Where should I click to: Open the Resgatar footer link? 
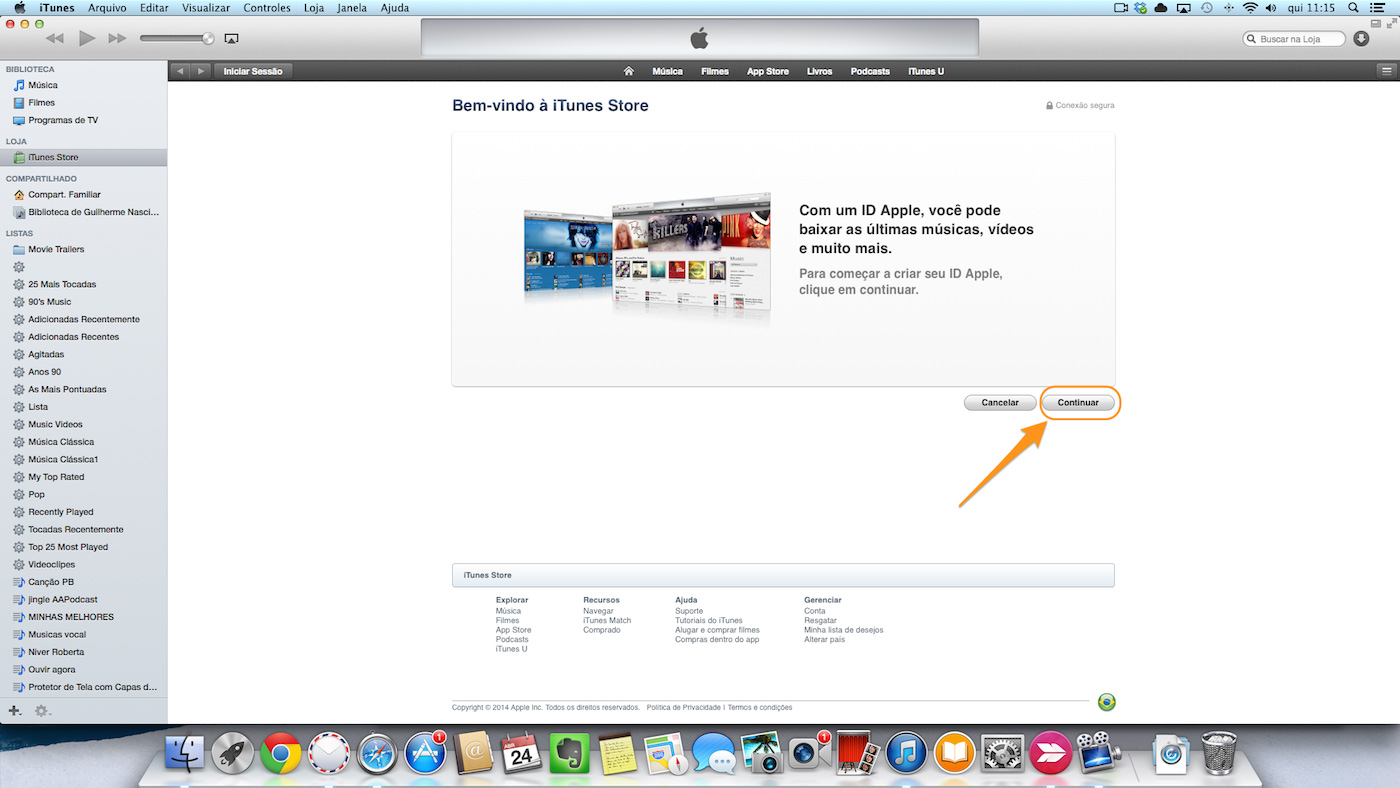point(820,620)
